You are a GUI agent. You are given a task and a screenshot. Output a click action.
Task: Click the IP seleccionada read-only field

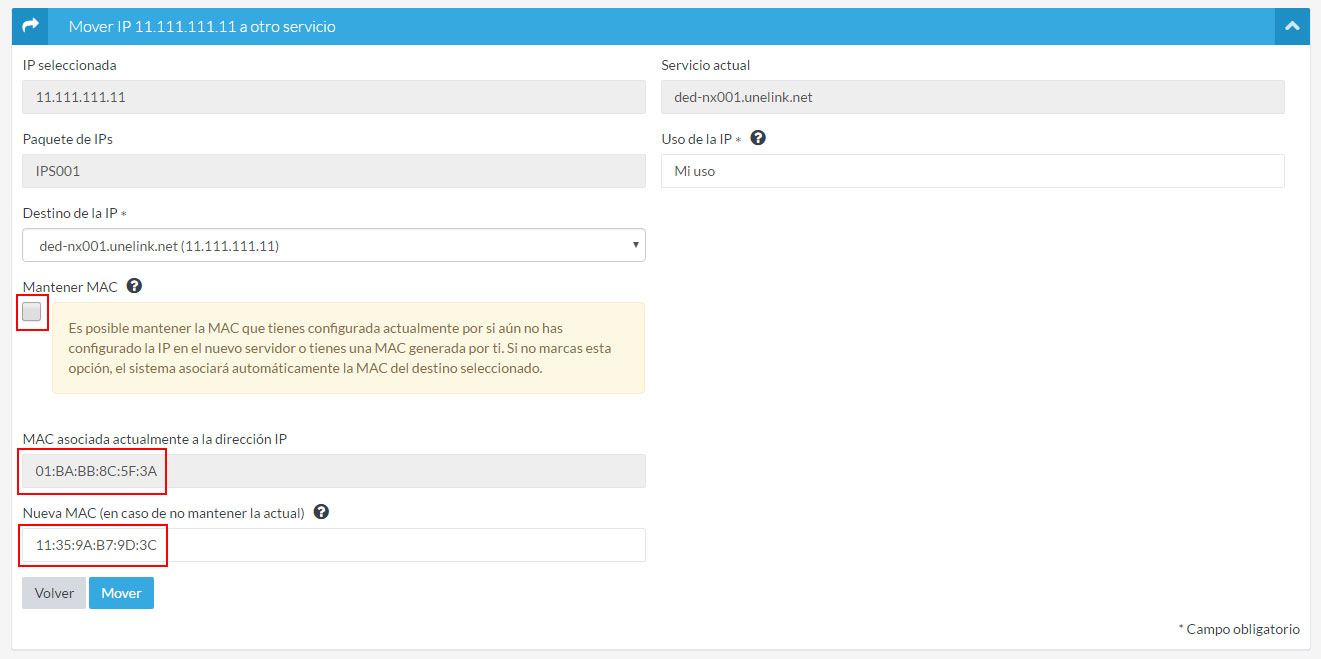pos(333,97)
